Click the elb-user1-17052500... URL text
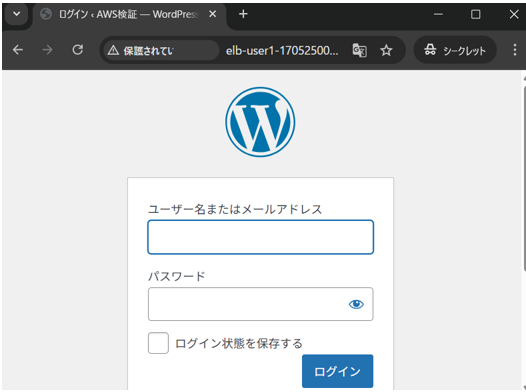The width and height of the screenshot is (526, 392). (x=282, y=51)
